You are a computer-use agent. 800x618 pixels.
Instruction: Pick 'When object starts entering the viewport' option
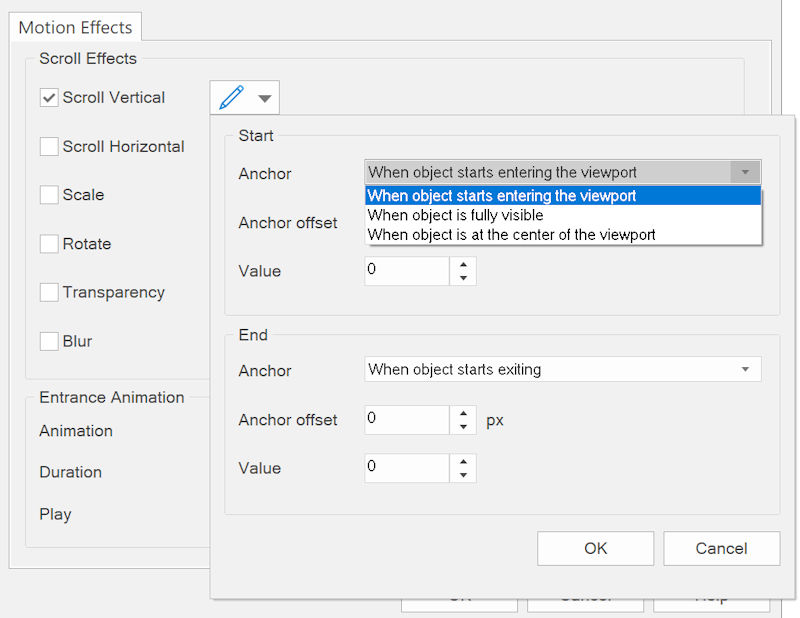tap(502, 196)
